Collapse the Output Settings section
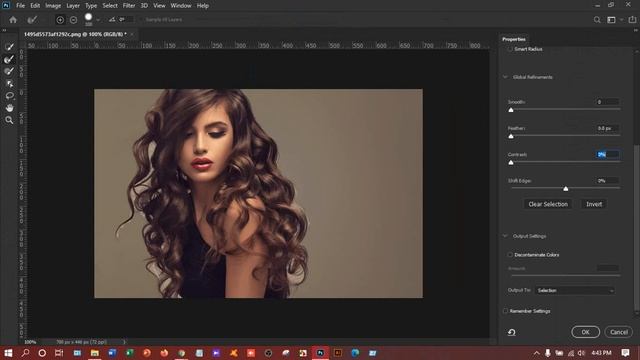This screenshot has width=640, height=360. pos(505,236)
